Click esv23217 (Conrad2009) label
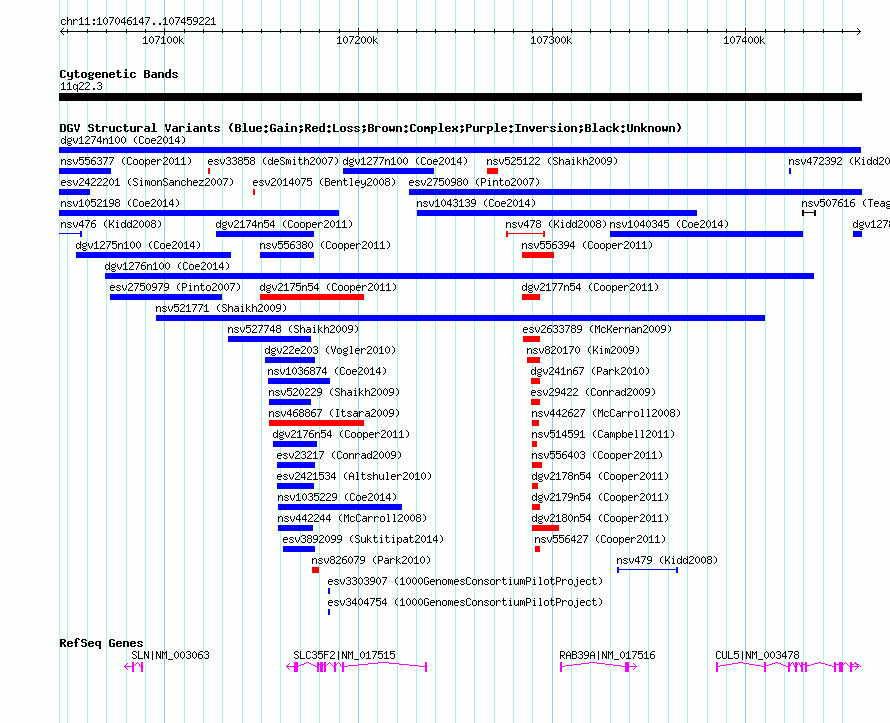Image resolution: width=890 pixels, height=723 pixels. 339,455
